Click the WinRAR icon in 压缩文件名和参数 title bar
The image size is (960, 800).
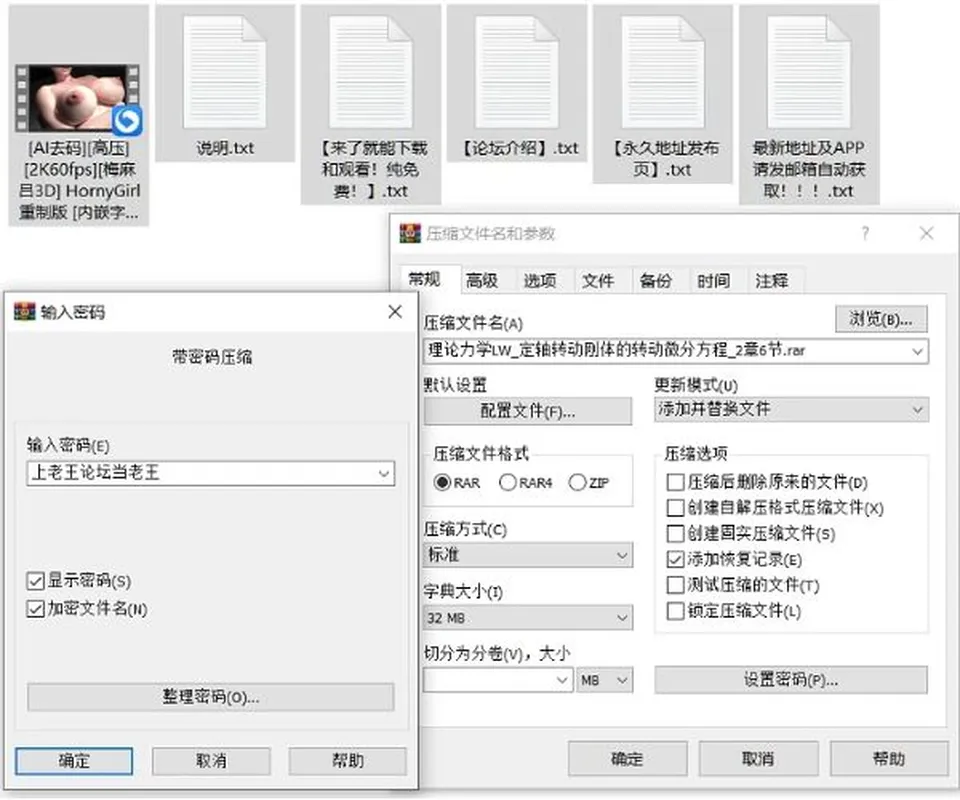pyautogui.click(x=410, y=233)
